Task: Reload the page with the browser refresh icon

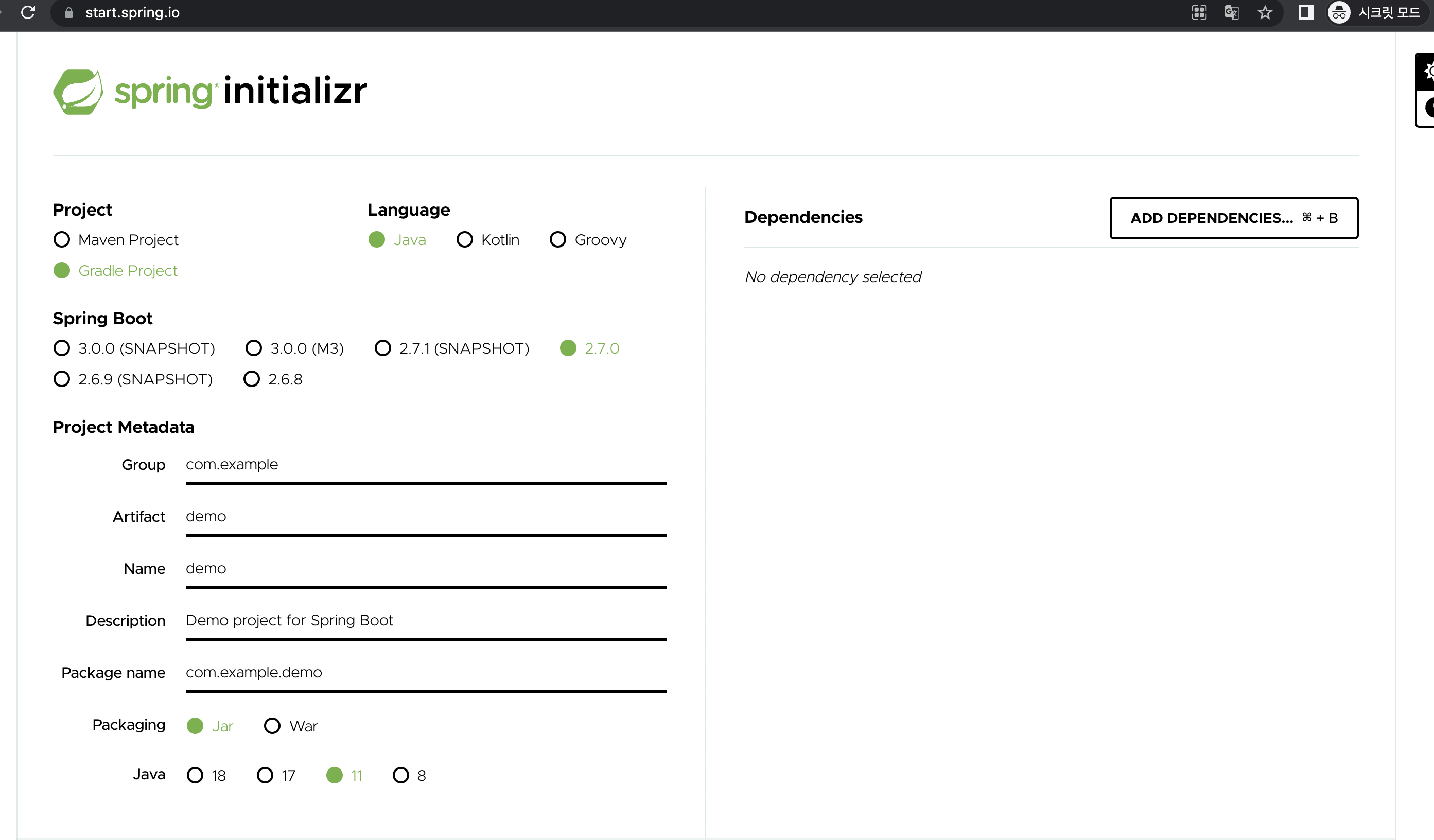Action: (x=28, y=12)
